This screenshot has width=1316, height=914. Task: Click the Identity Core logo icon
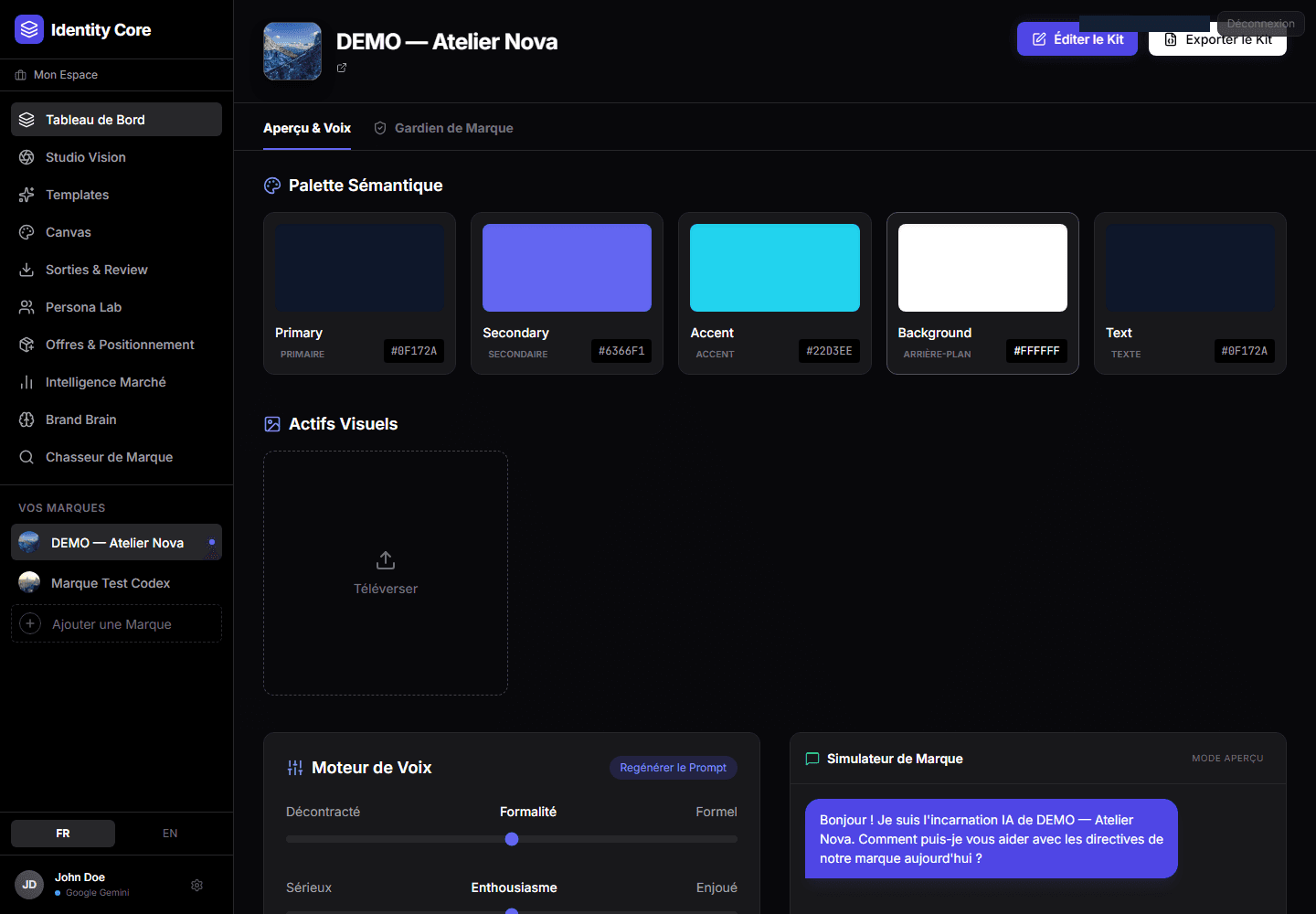[x=29, y=29]
